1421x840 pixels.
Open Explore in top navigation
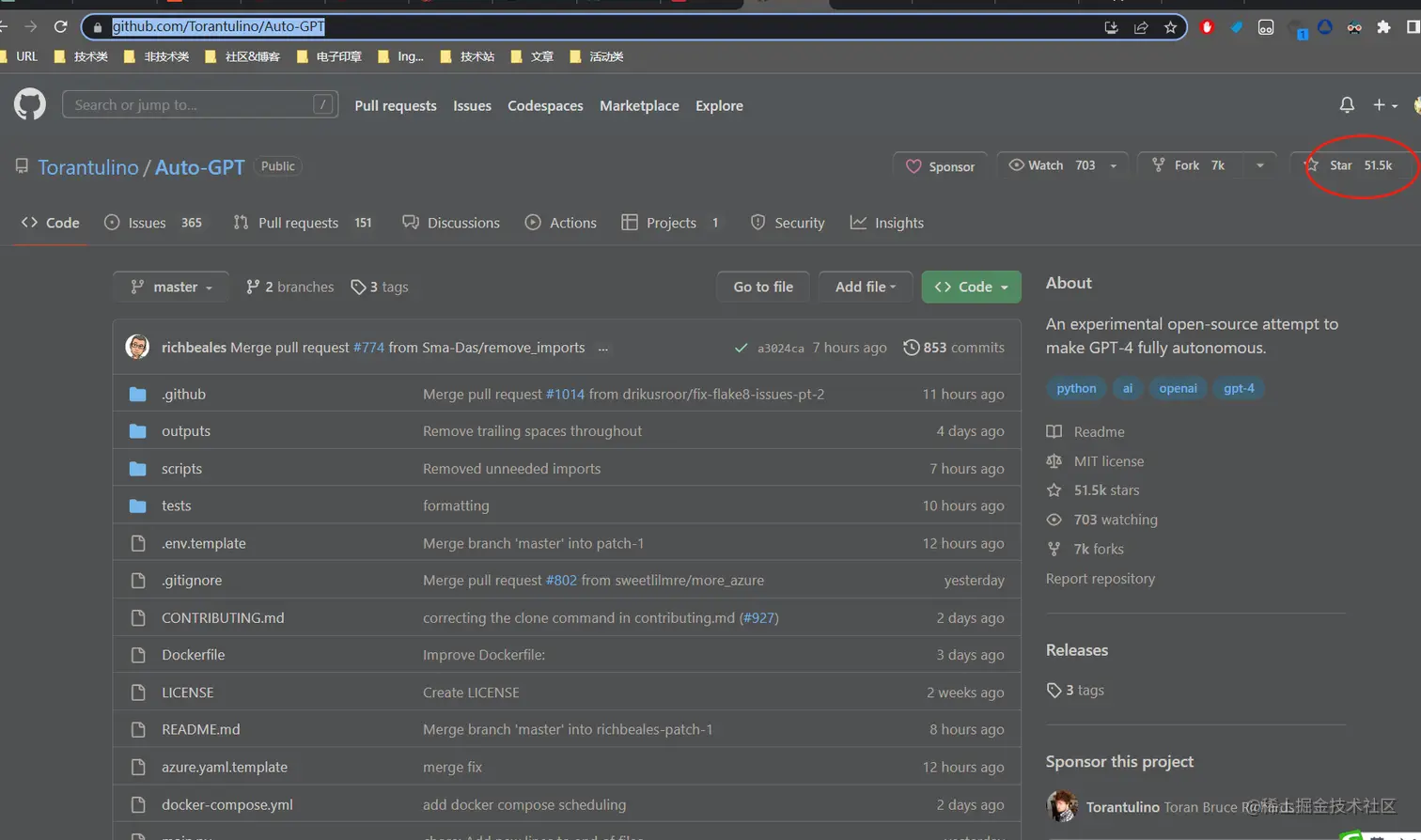719,105
